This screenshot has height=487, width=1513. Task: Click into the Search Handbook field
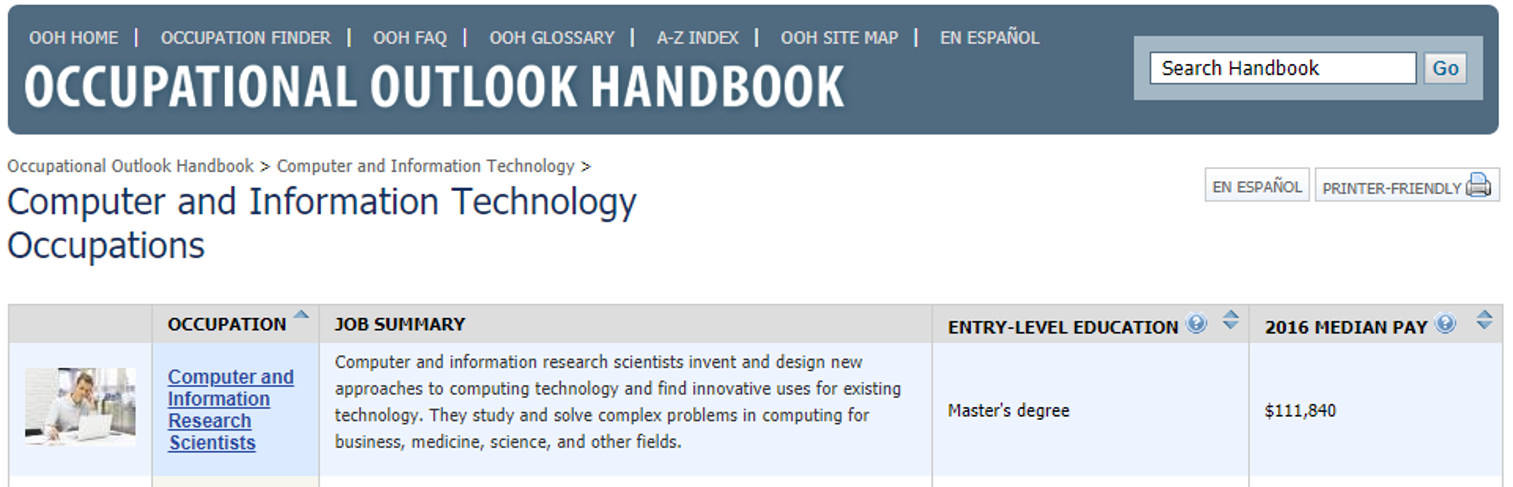point(1283,68)
